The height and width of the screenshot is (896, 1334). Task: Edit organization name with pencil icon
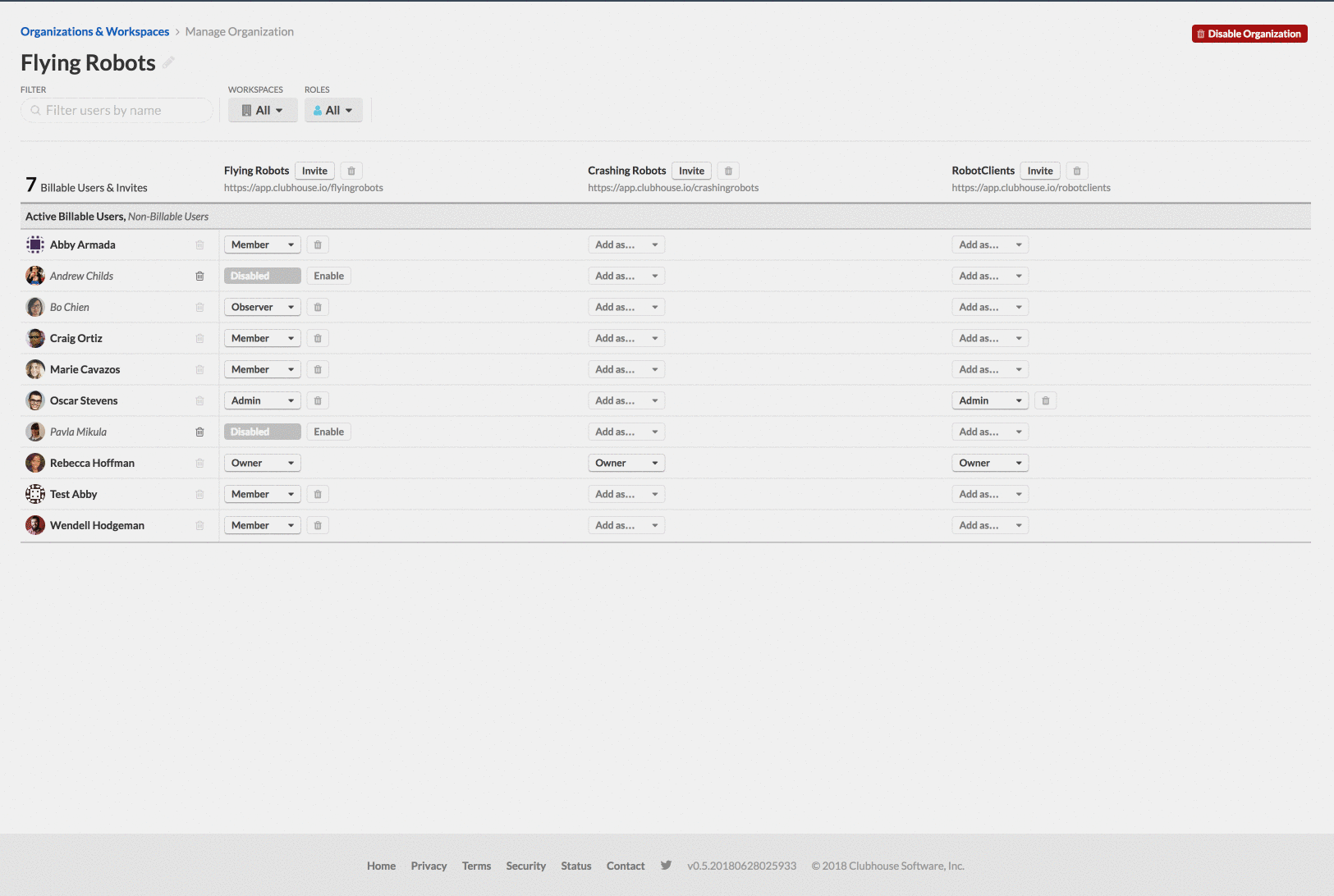click(x=168, y=62)
